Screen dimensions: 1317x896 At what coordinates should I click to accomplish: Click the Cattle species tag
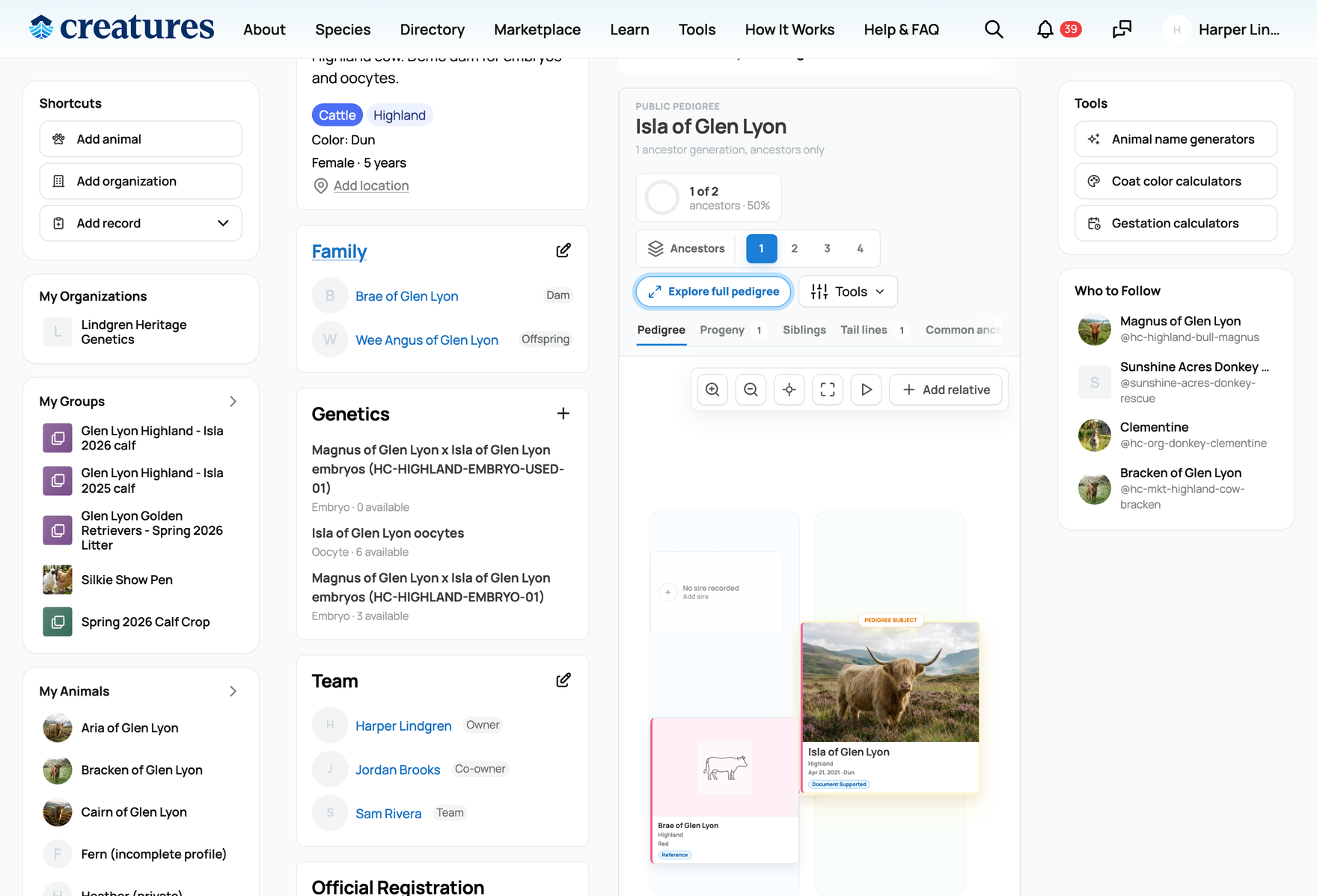pyautogui.click(x=337, y=115)
